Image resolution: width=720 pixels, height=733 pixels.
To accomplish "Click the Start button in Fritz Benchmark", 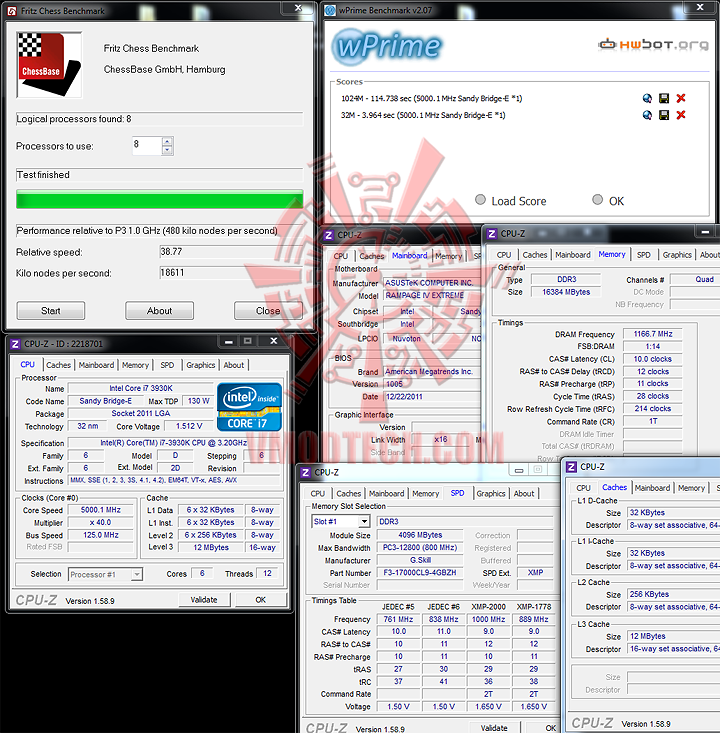I will click(x=50, y=311).
